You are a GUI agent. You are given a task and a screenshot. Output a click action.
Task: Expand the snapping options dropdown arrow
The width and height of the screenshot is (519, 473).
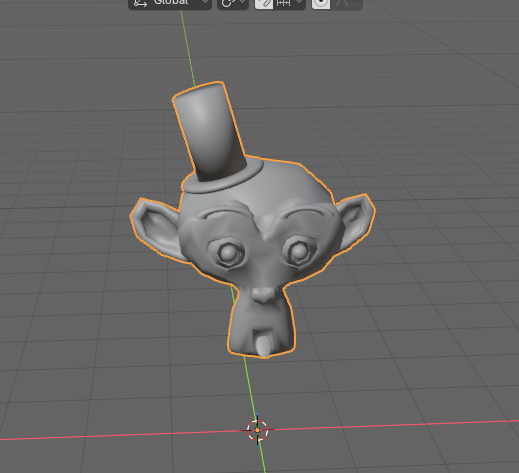300,2
